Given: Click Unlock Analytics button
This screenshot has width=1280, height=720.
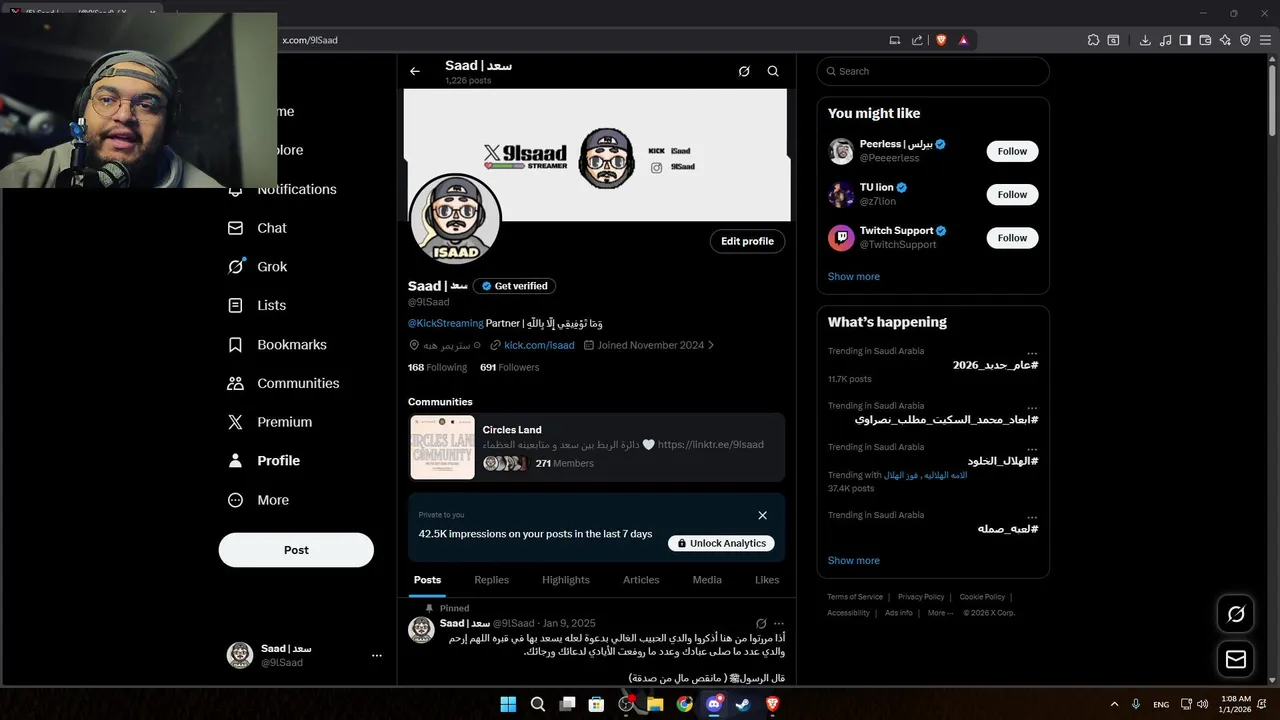Looking at the screenshot, I should click(x=721, y=543).
